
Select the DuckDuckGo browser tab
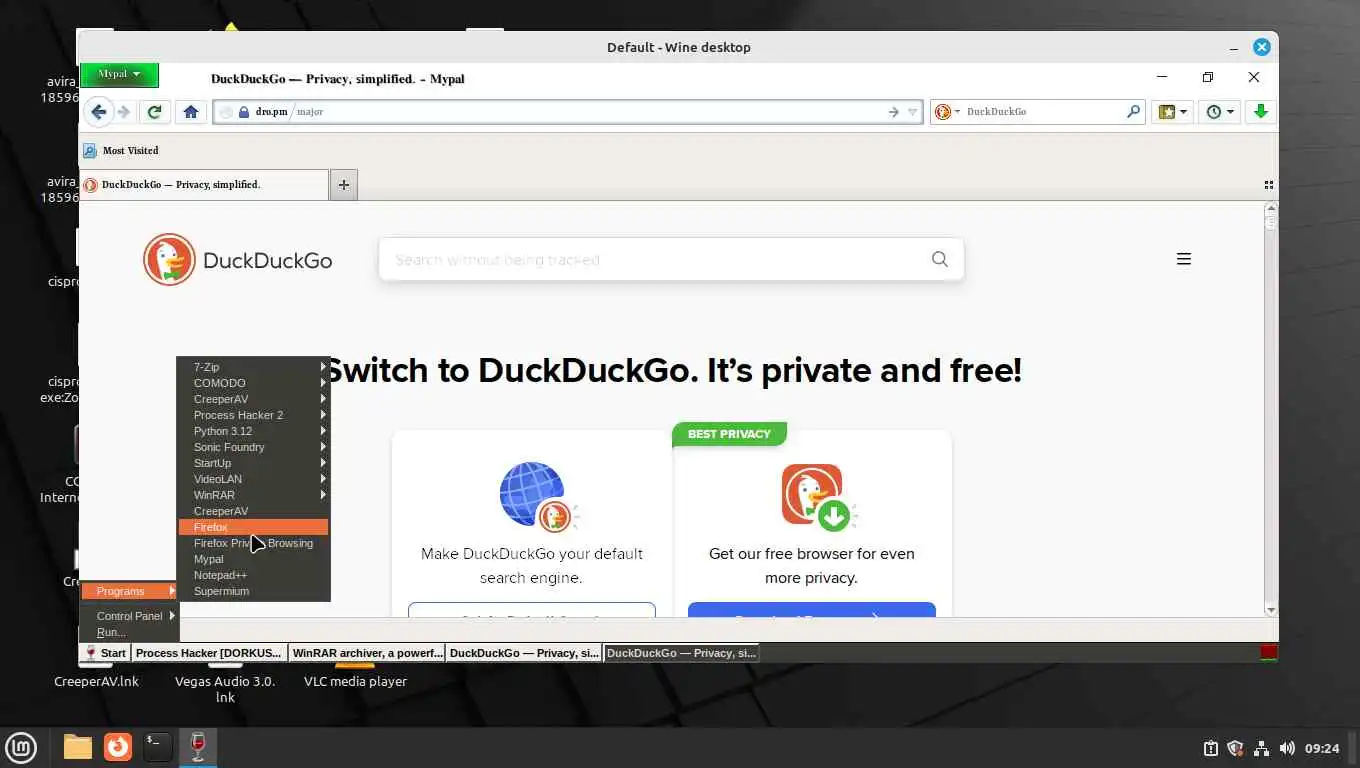[204, 185]
